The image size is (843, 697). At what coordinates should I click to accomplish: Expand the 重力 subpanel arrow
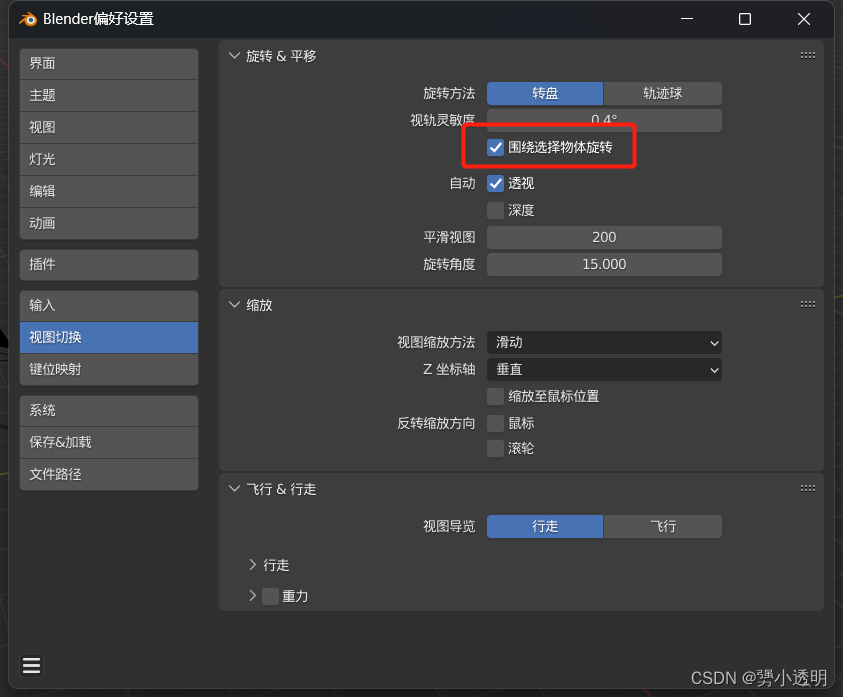click(252, 595)
